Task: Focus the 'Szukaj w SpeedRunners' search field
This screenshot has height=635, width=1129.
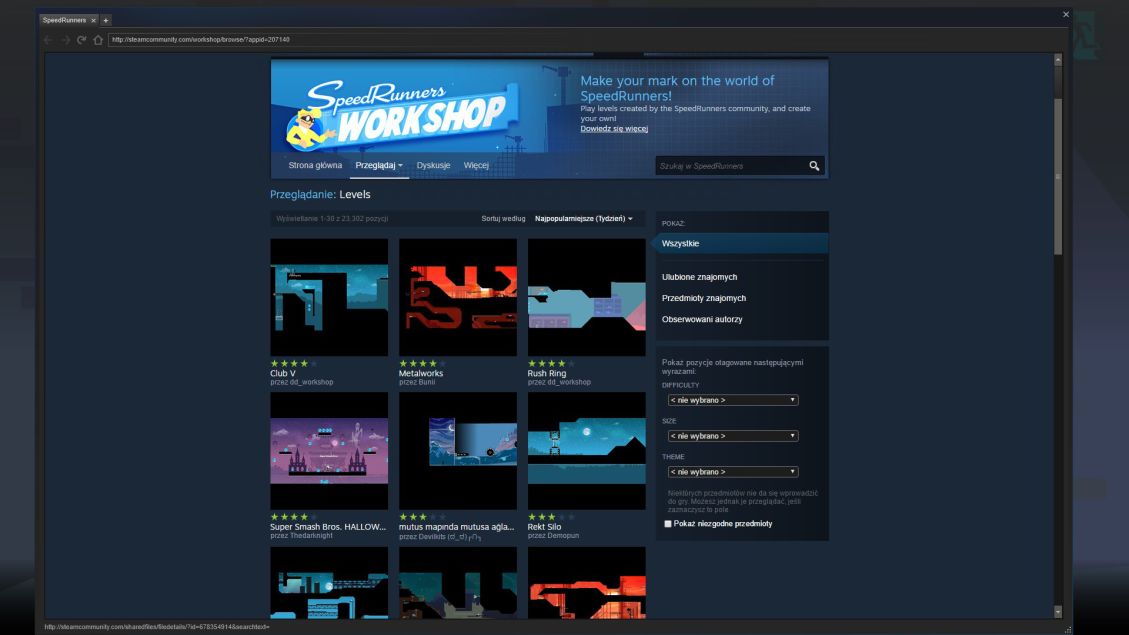Action: pos(731,166)
